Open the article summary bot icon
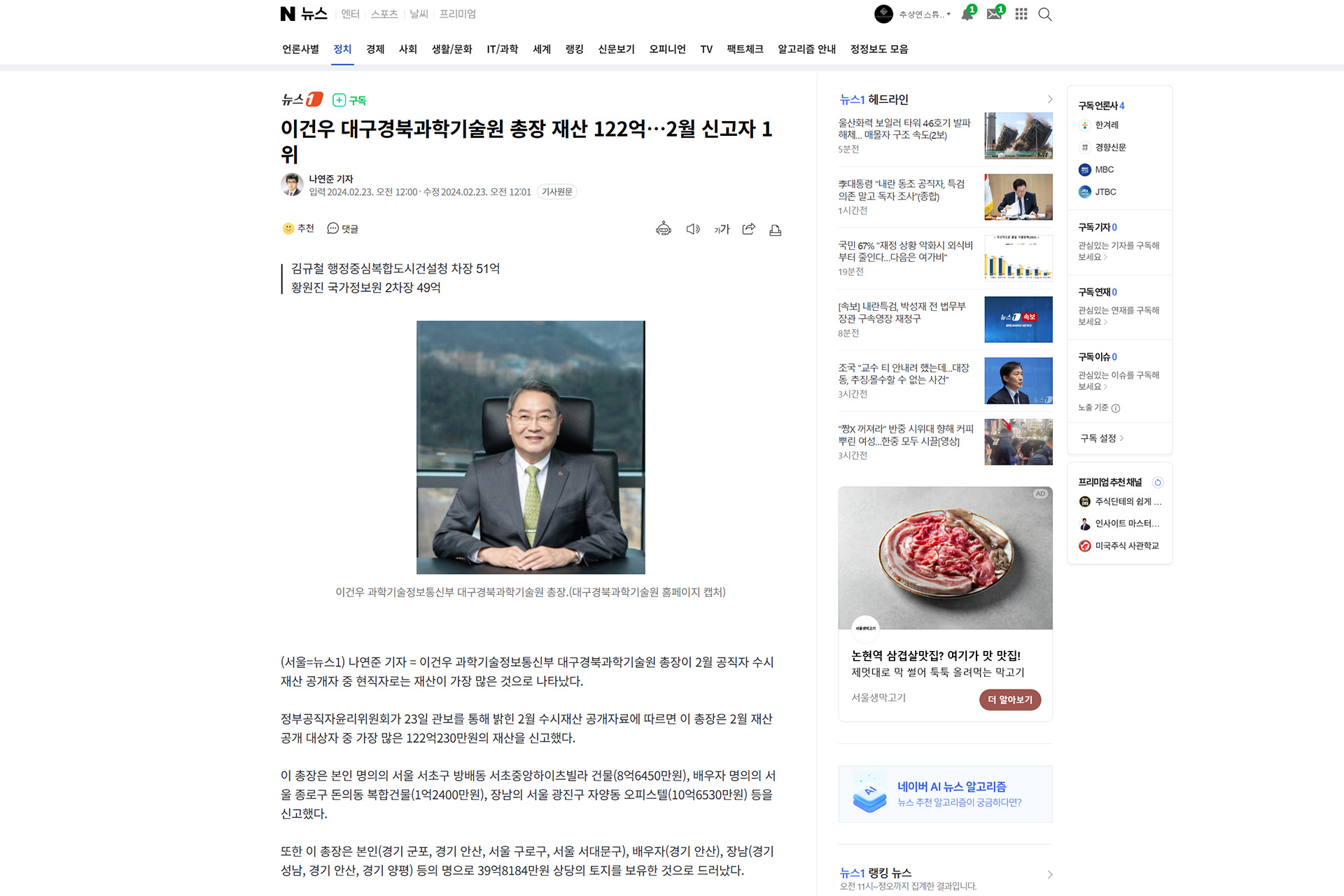 pyautogui.click(x=664, y=229)
